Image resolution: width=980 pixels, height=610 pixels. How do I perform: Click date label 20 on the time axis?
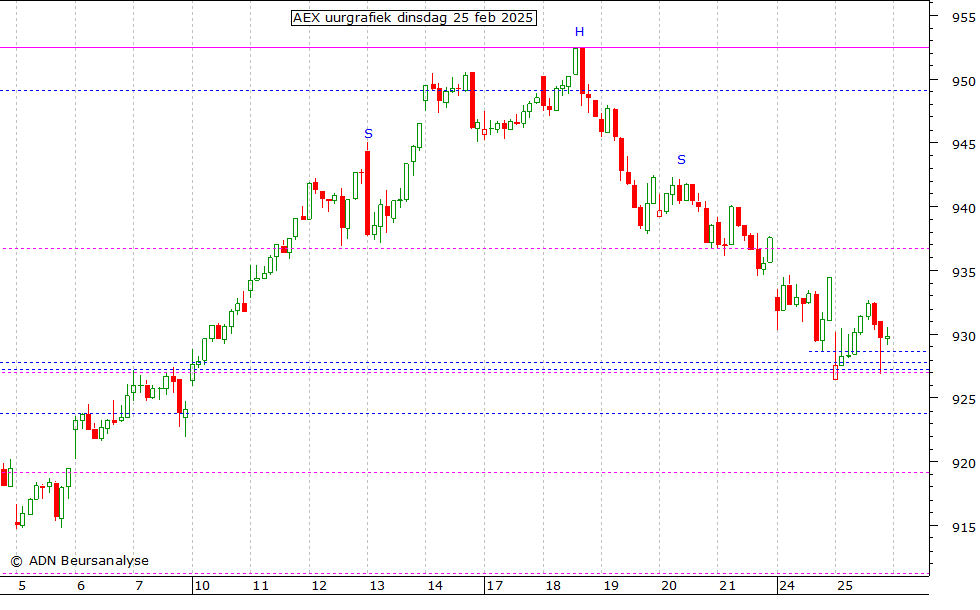[x=669, y=586]
